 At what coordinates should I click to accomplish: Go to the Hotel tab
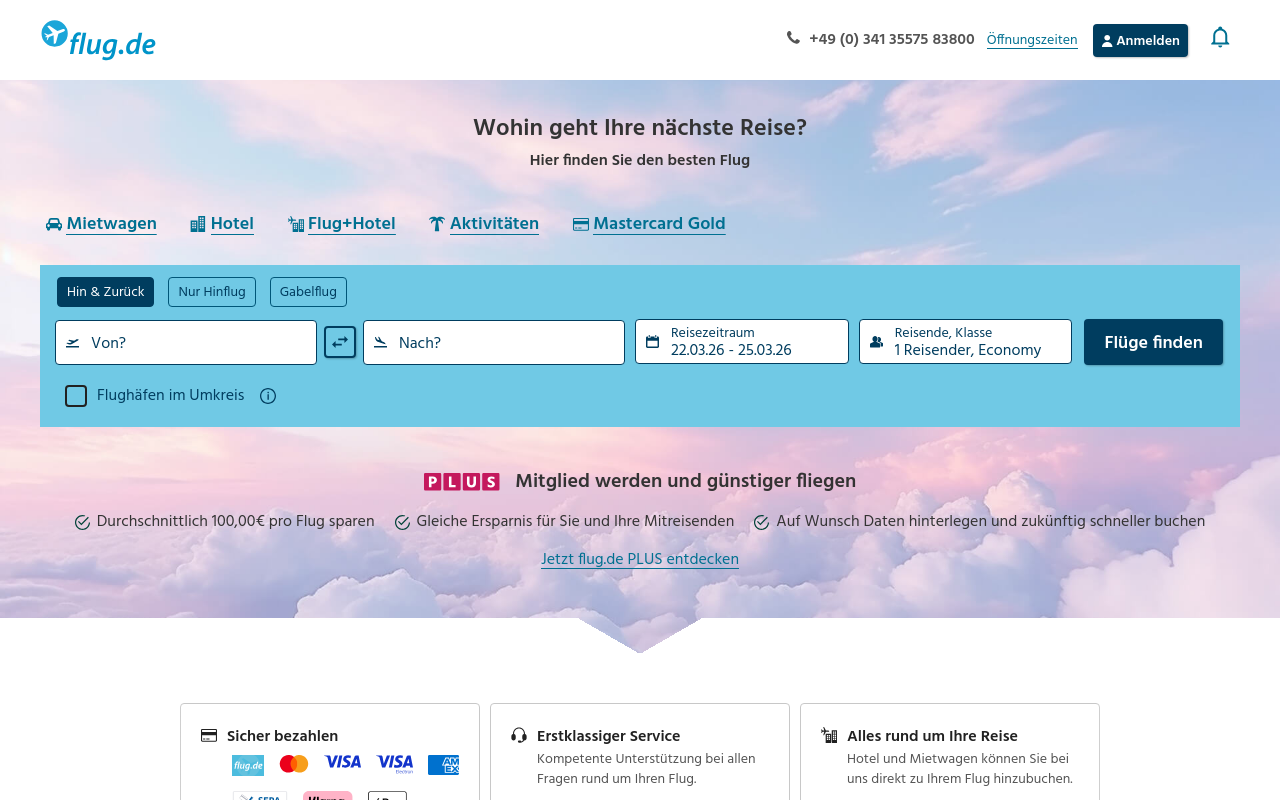point(232,224)
